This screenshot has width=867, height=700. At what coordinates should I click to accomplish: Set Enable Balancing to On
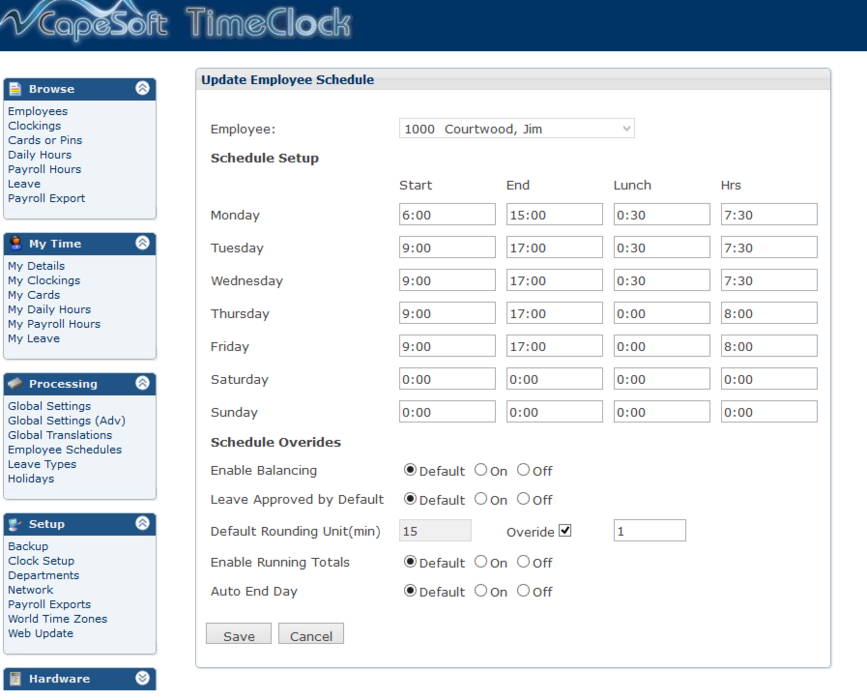click(x=480, y=470)
